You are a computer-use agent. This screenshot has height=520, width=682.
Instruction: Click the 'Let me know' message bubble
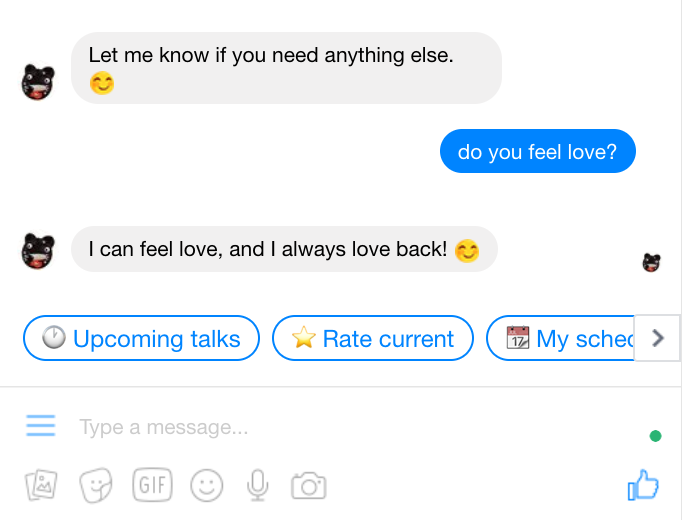(x=286, y=68)
